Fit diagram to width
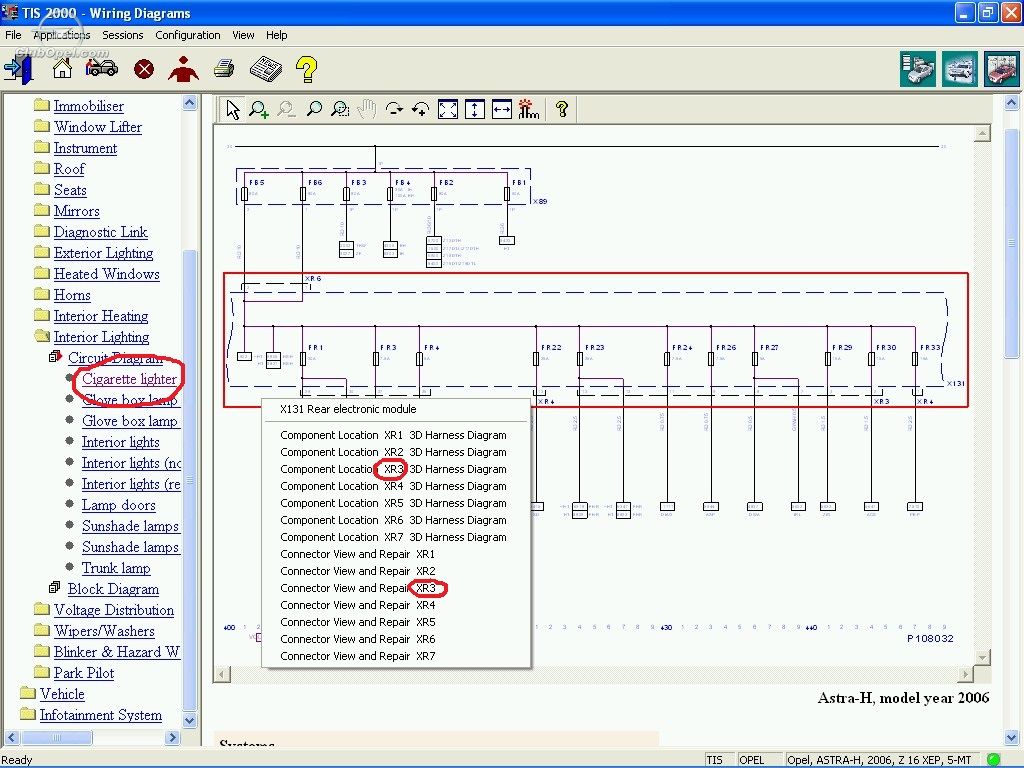This screenshot has height=768, width=1024. 502,109
